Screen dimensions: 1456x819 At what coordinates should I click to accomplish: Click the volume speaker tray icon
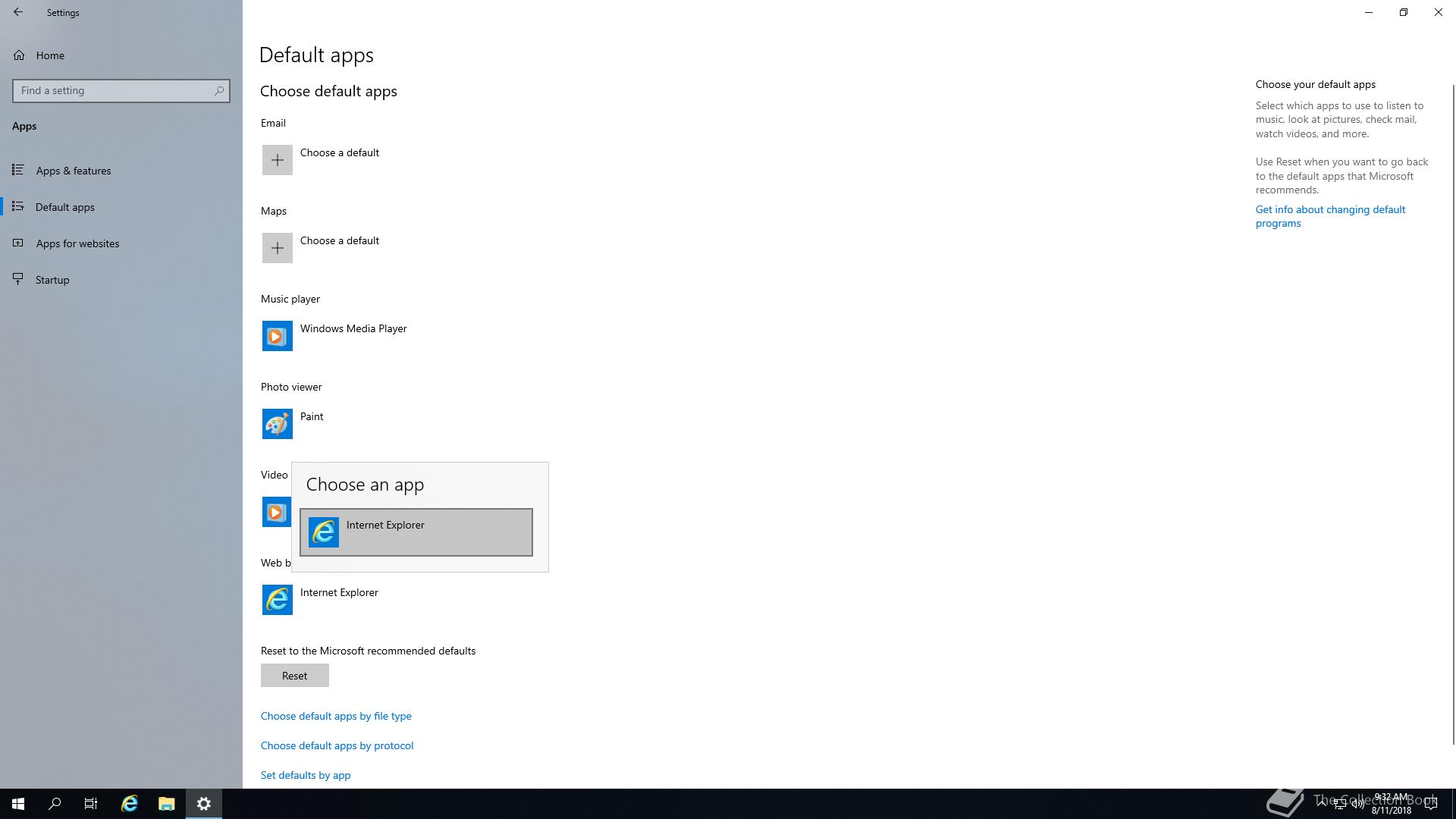[1357, 804]
